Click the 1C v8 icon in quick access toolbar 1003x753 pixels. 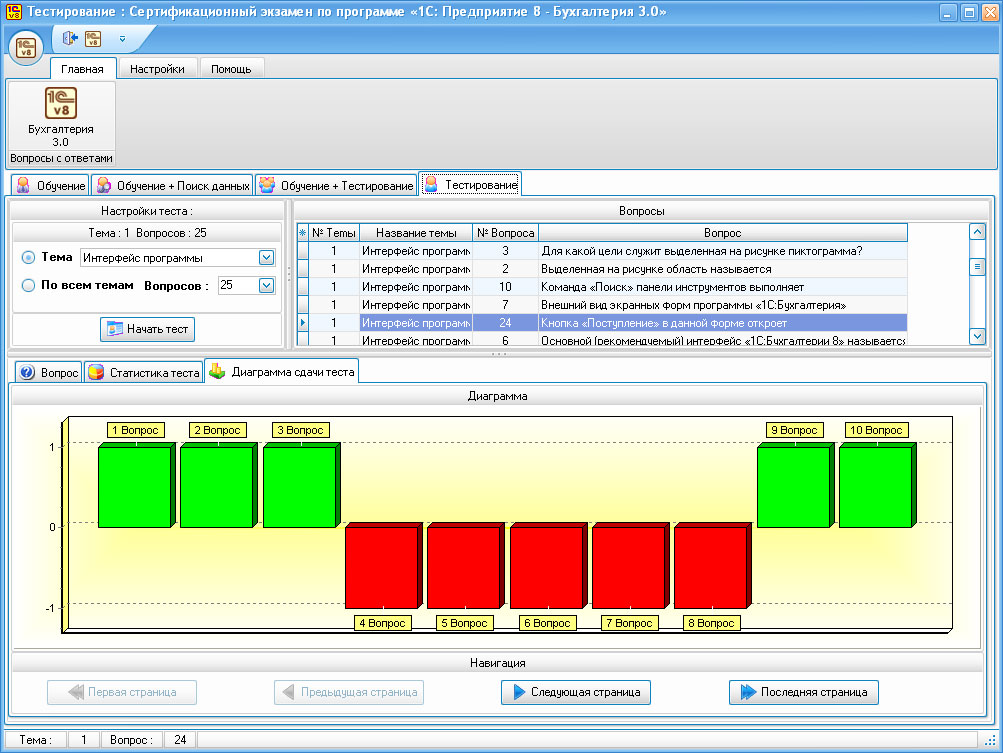93,39
